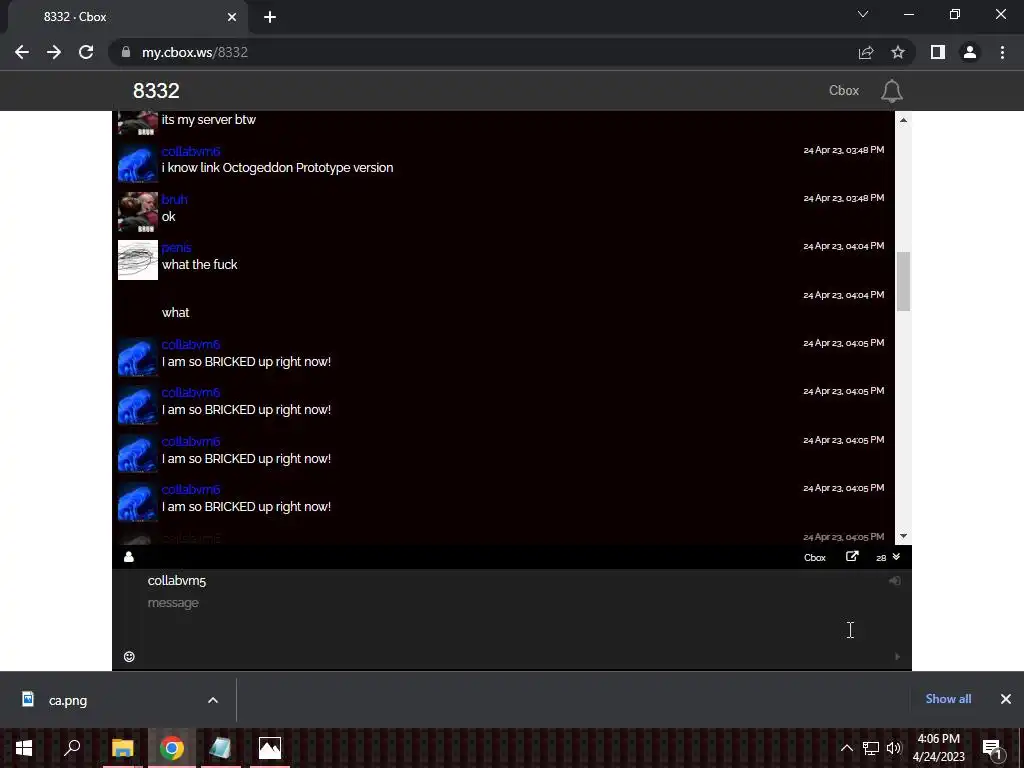Open Chrome tab search chevron
The width and height of the screenshot is (1024, 768).
coord(863,14)
